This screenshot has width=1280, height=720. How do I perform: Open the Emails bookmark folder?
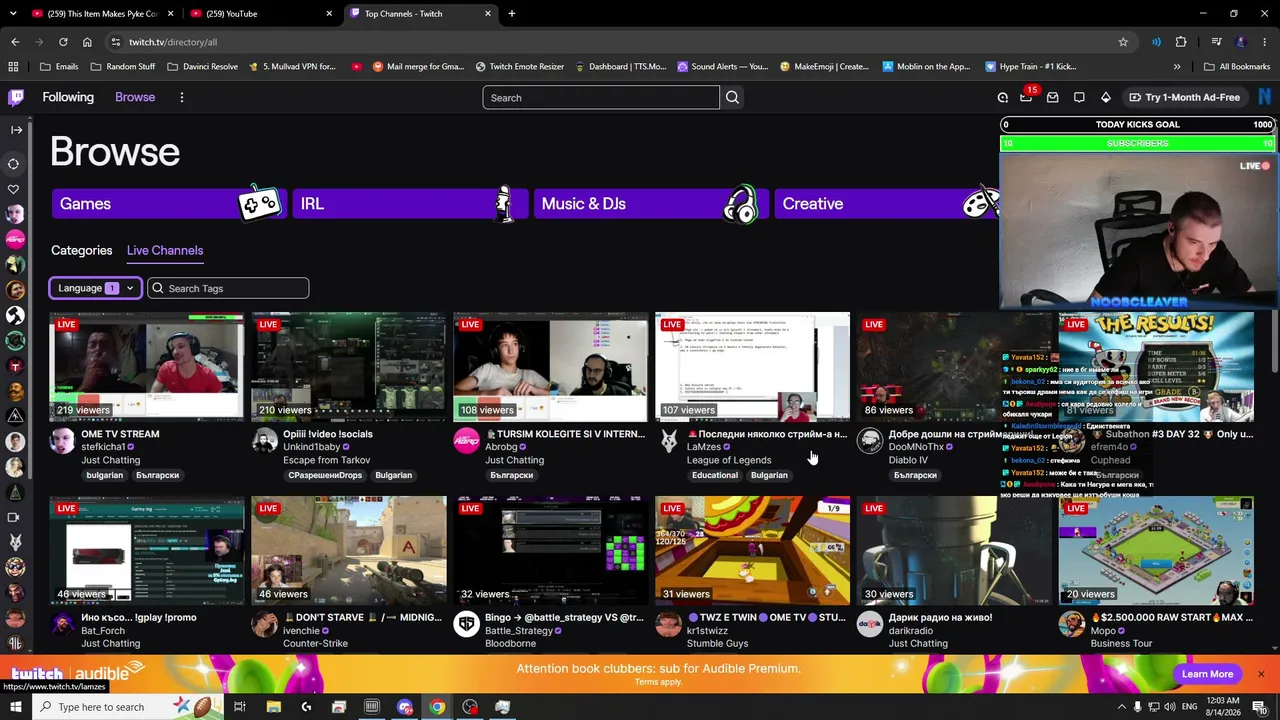click(59, 67)
